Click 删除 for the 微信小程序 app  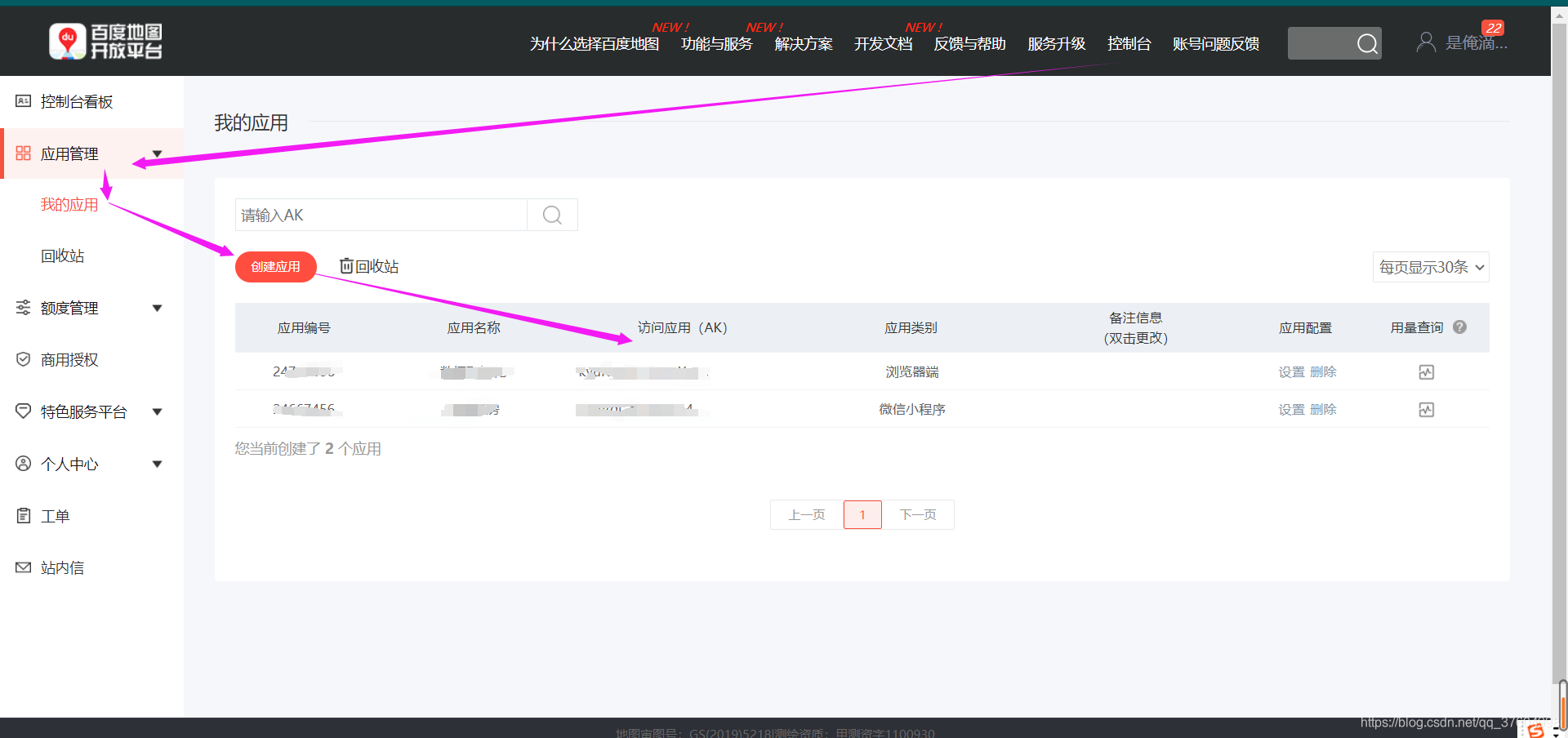click(x=1323, y=410)
